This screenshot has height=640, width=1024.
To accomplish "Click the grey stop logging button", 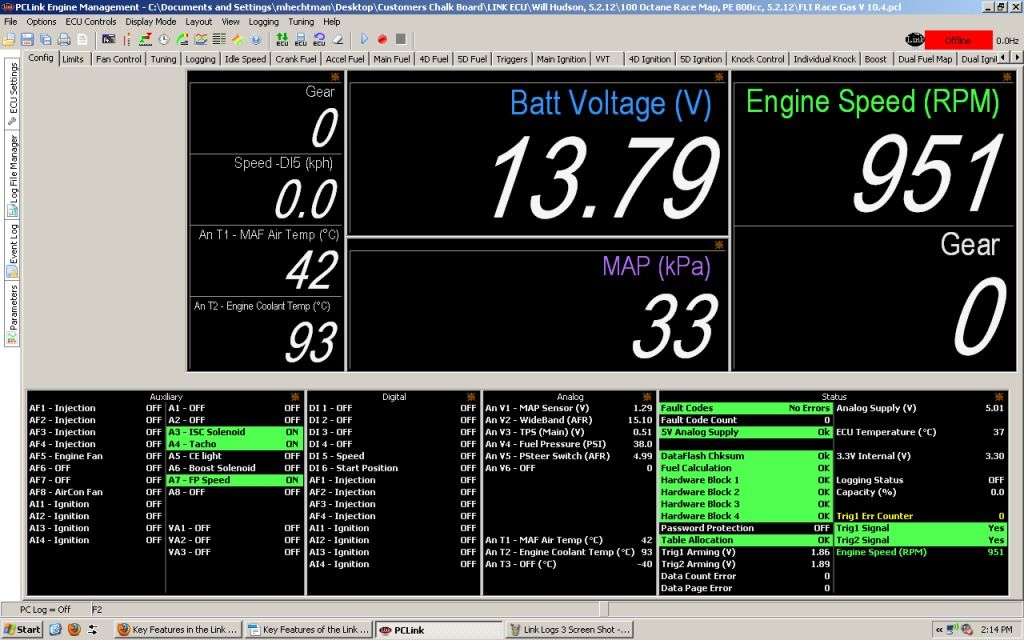I will click(x=400, y=39).
